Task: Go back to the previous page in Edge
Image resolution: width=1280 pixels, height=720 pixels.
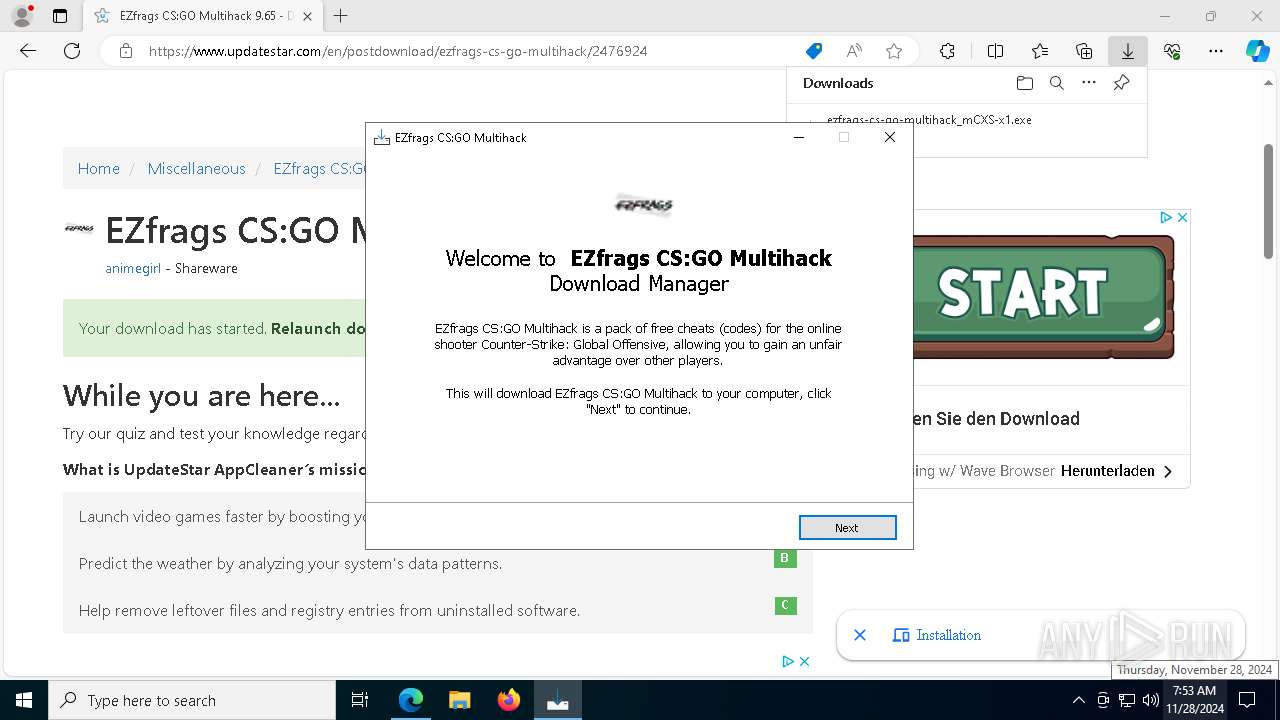Action: click(28, 51)
